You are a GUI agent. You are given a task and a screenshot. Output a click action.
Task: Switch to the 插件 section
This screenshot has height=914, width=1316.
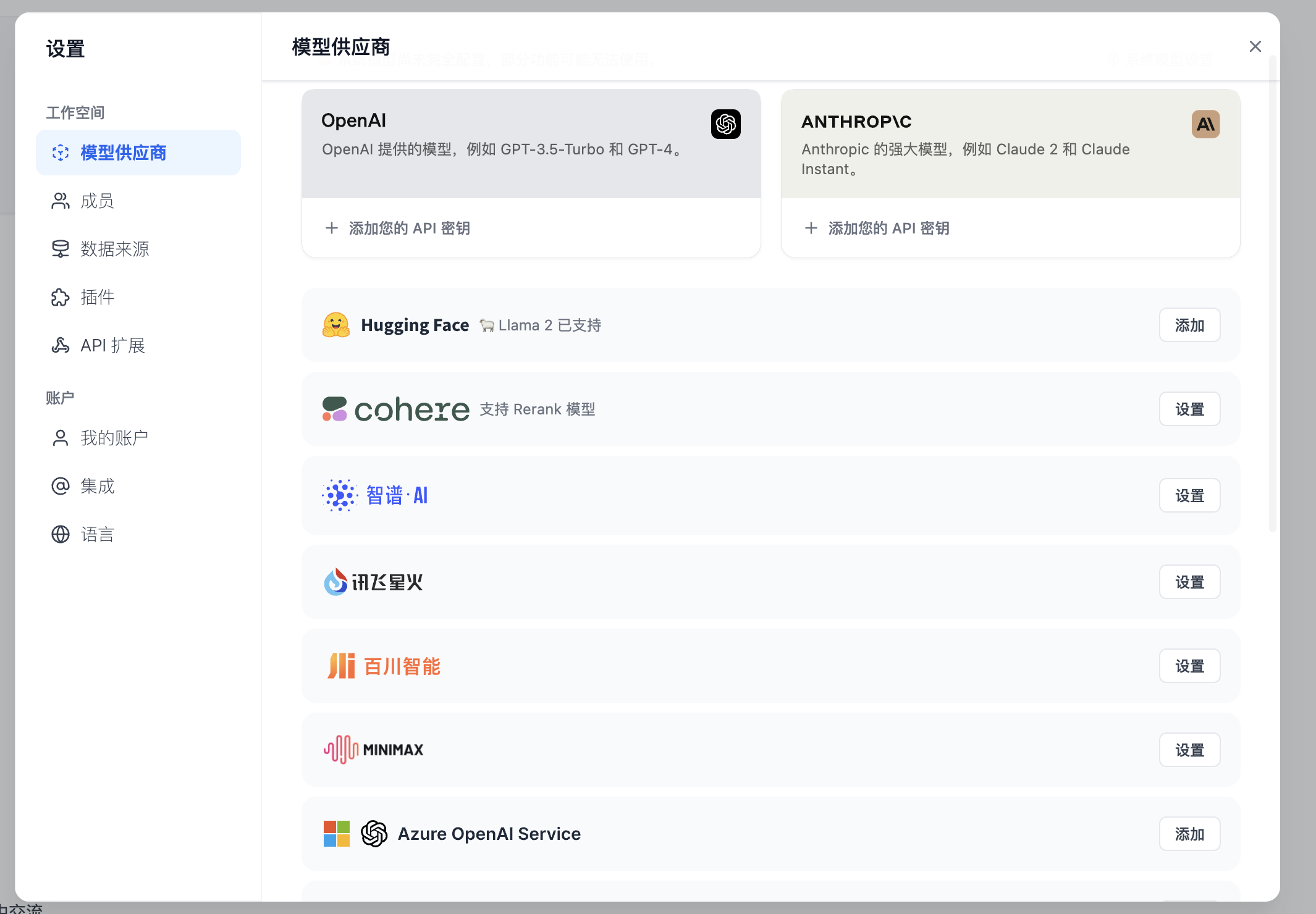point(97,297)
